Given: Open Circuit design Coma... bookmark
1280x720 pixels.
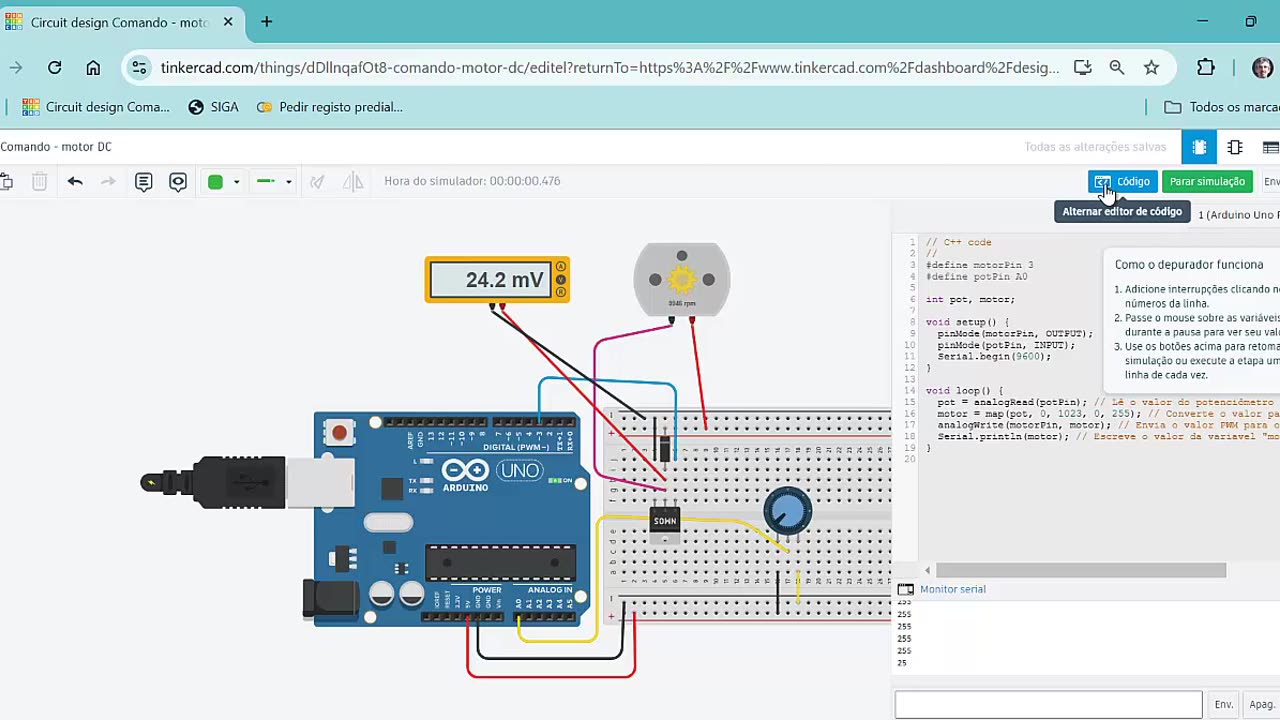Looking at the screenshot, I should coord(96,107).
